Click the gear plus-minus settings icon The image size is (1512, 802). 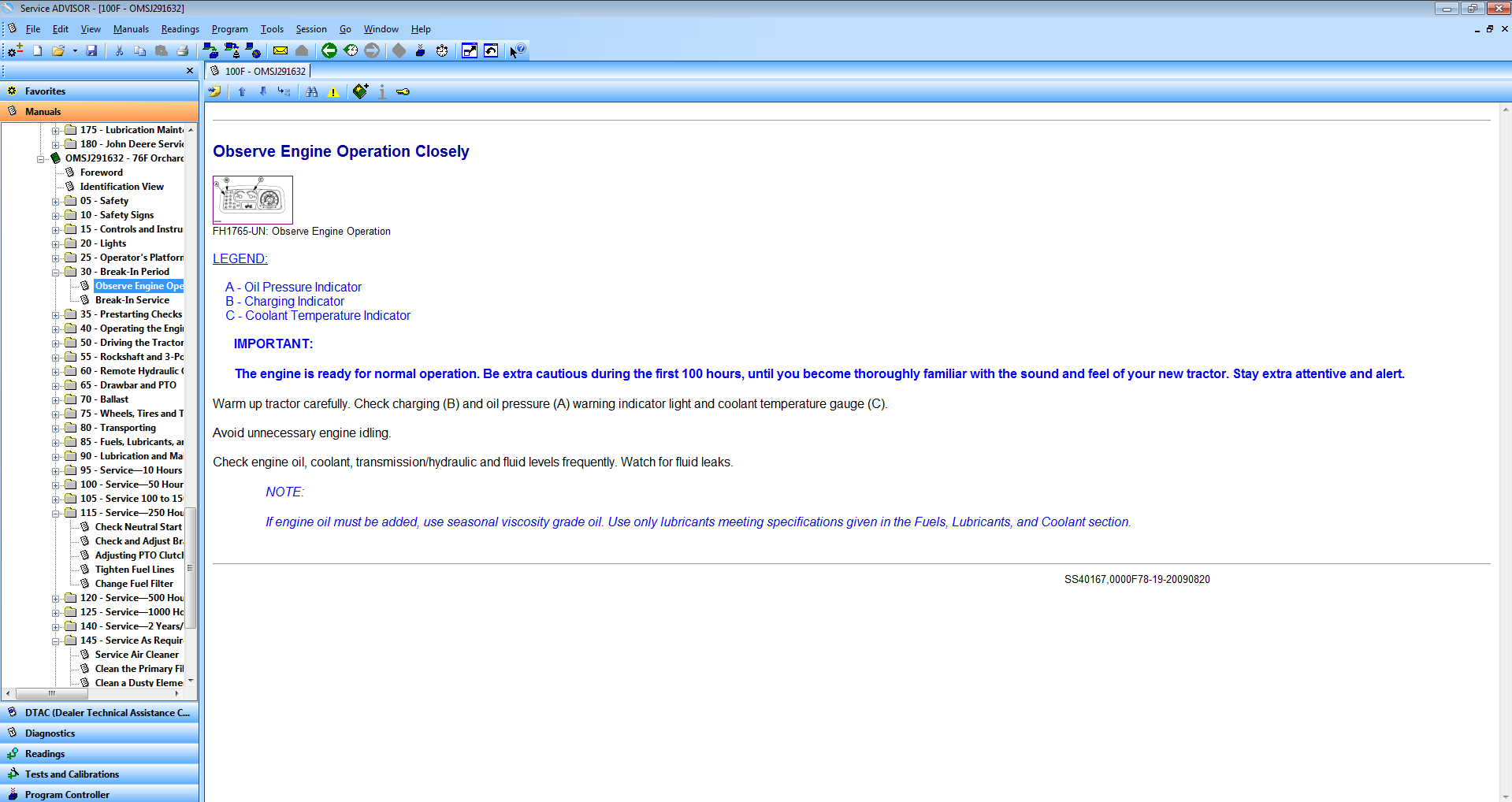(x=15, y=50)
